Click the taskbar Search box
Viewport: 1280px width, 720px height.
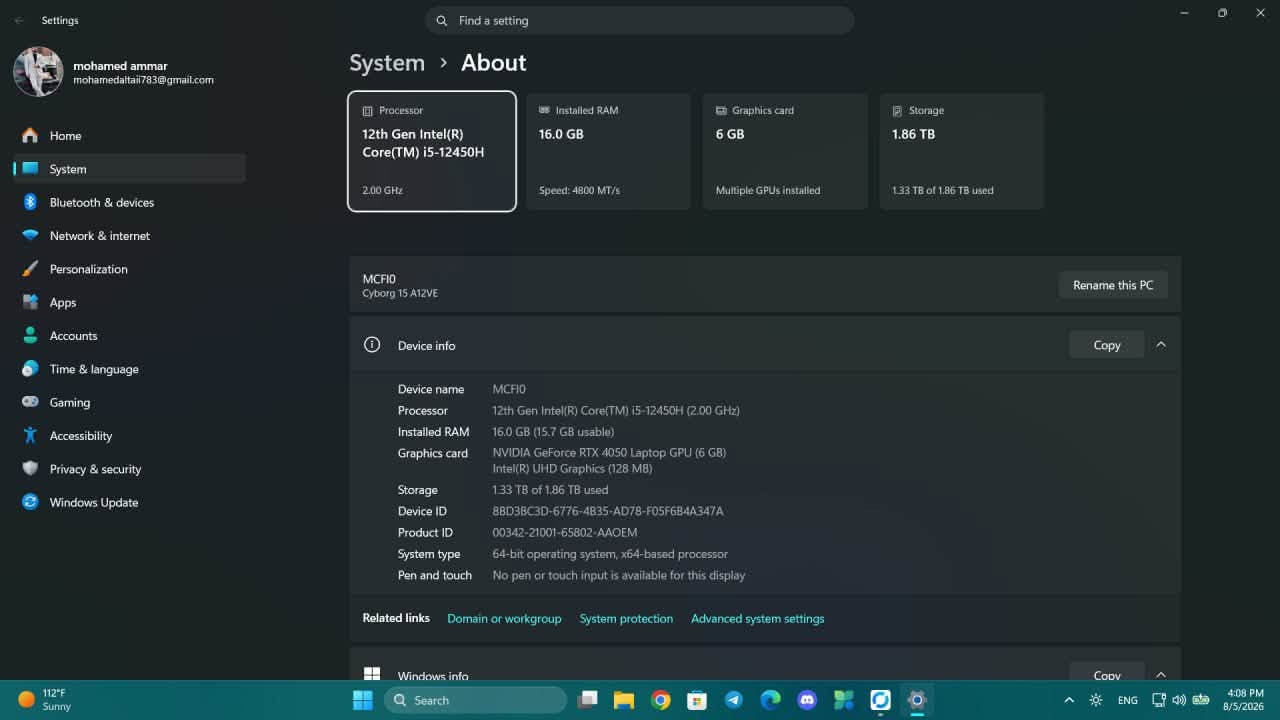pyautogui.click(x=475, y=700)
